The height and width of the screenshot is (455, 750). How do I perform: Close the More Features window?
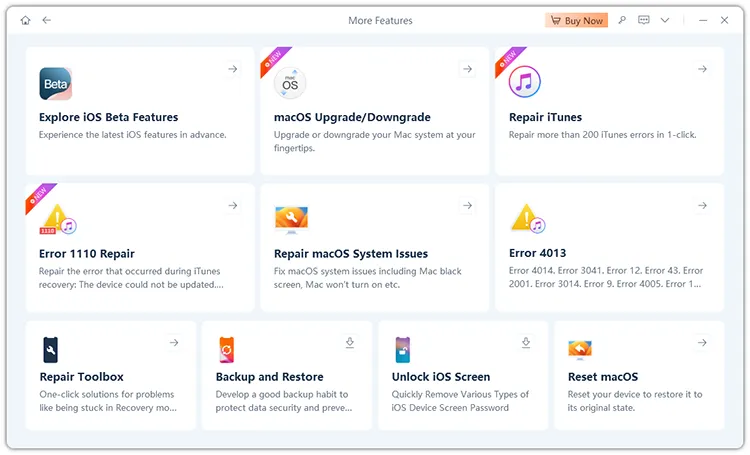[x=725, y=20]
